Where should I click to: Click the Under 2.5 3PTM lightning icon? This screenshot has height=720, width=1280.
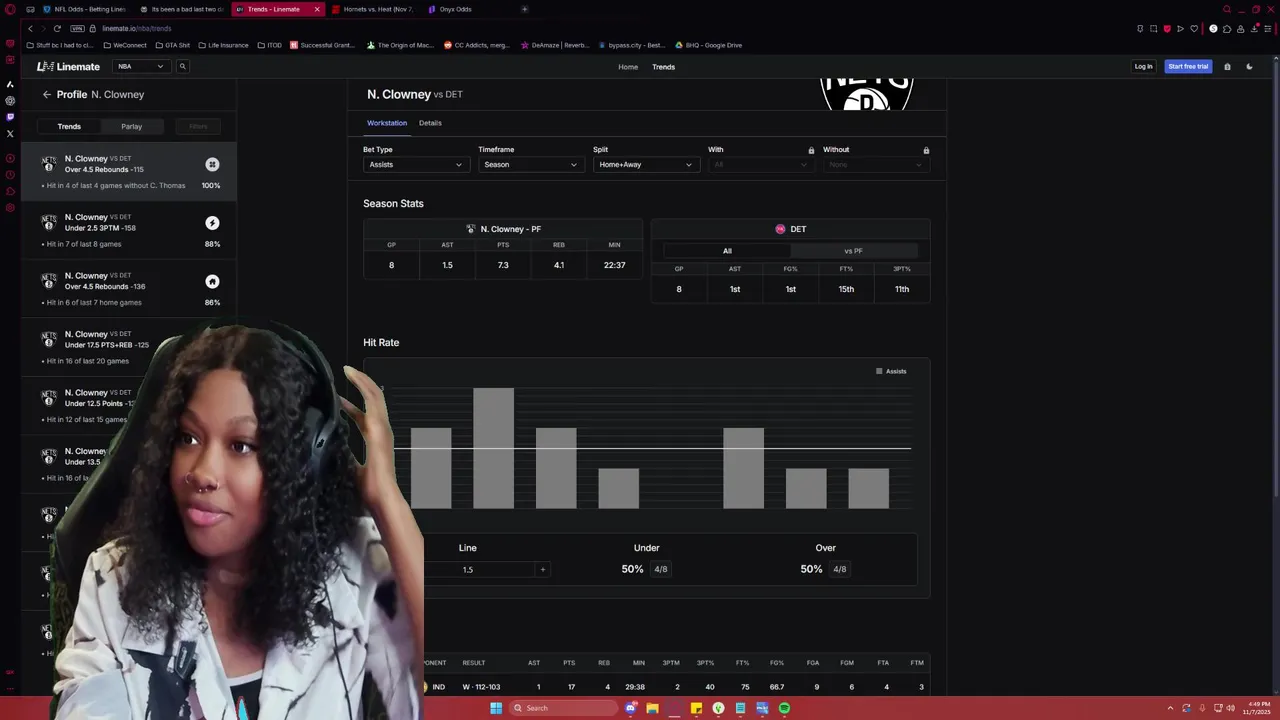[212, 223]
